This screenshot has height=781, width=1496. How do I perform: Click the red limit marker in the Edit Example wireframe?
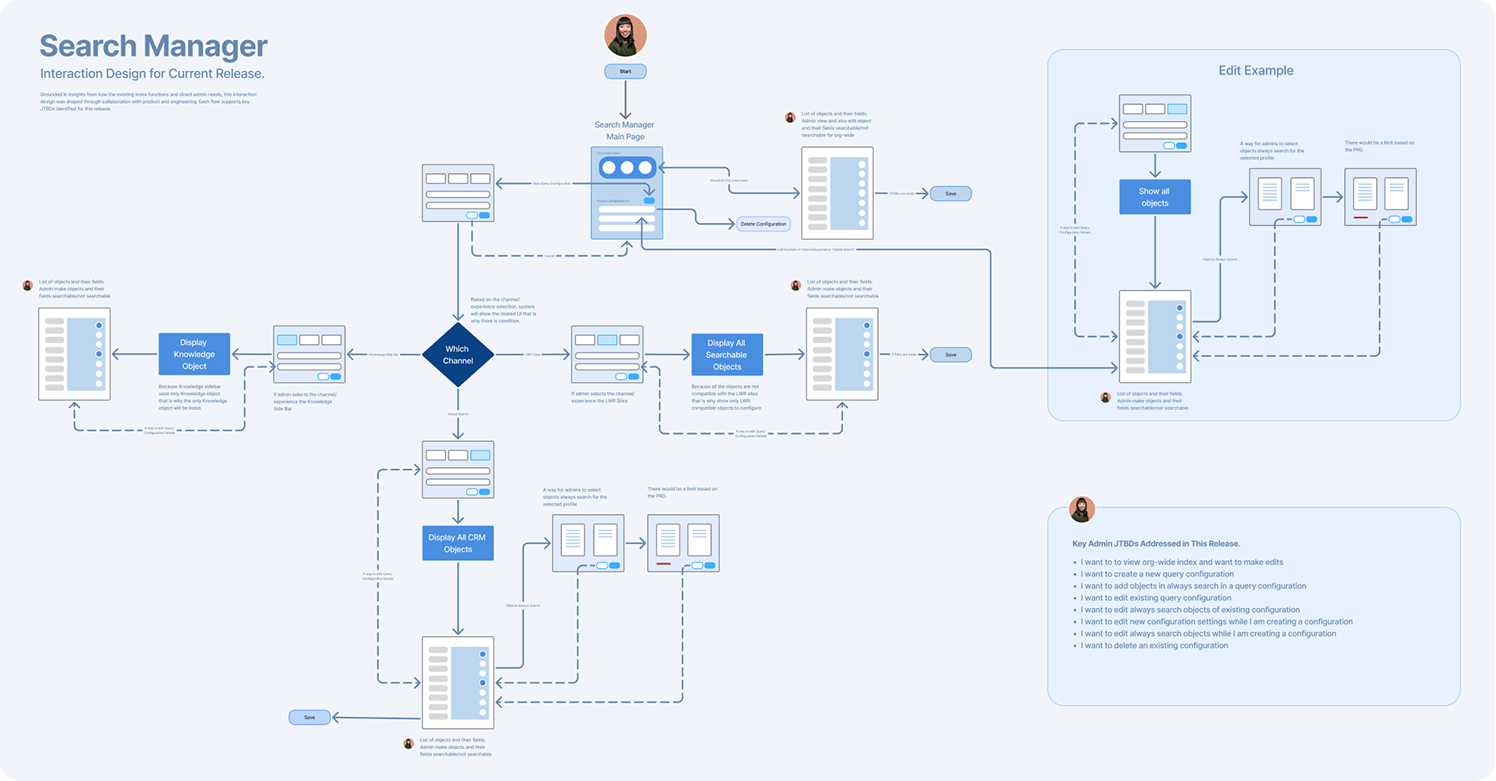(x=1361, y=217)
